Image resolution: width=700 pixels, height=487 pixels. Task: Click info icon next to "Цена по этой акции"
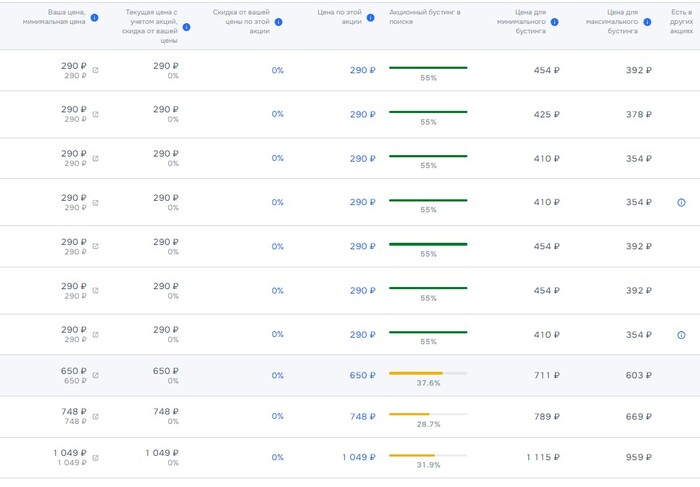pos(377,18)
